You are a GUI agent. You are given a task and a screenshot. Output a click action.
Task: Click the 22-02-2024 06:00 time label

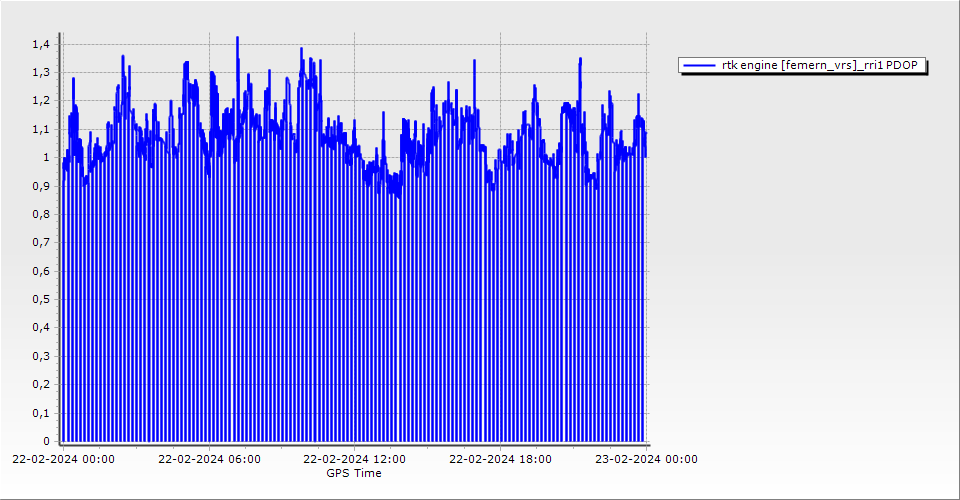tap(210, 459)
